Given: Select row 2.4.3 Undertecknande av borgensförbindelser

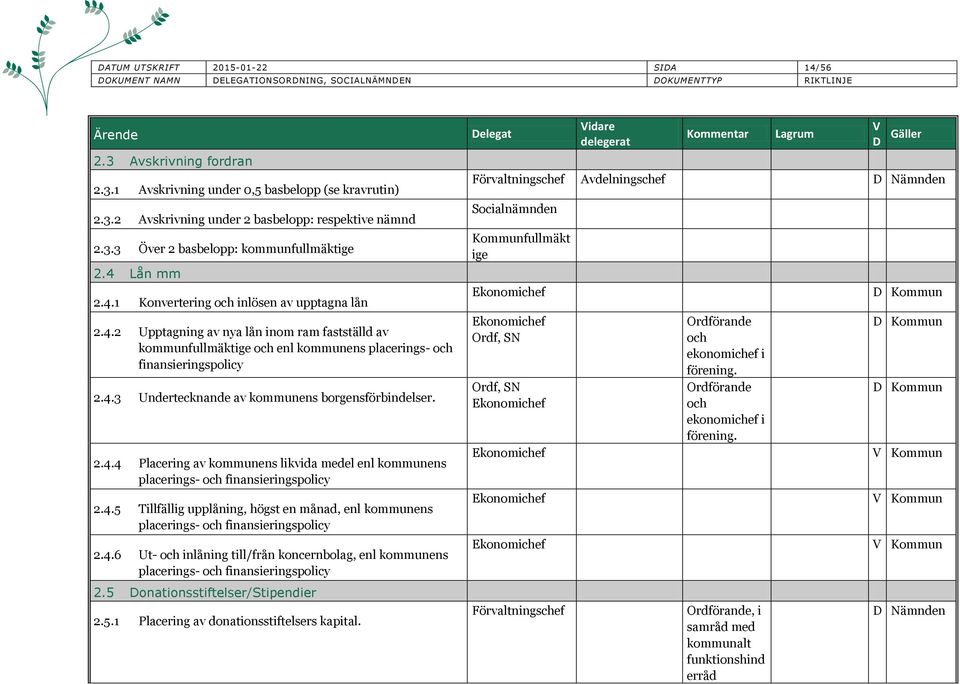Looking at the screenshot, I should pos(522,410).
